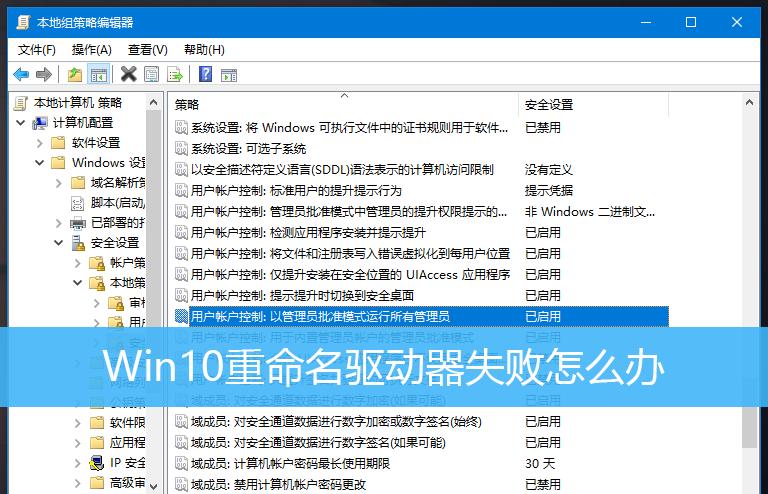Collapse the 安全设置 tree node
Viewport: 768px width, 494px height.
[x=59, y=243]
